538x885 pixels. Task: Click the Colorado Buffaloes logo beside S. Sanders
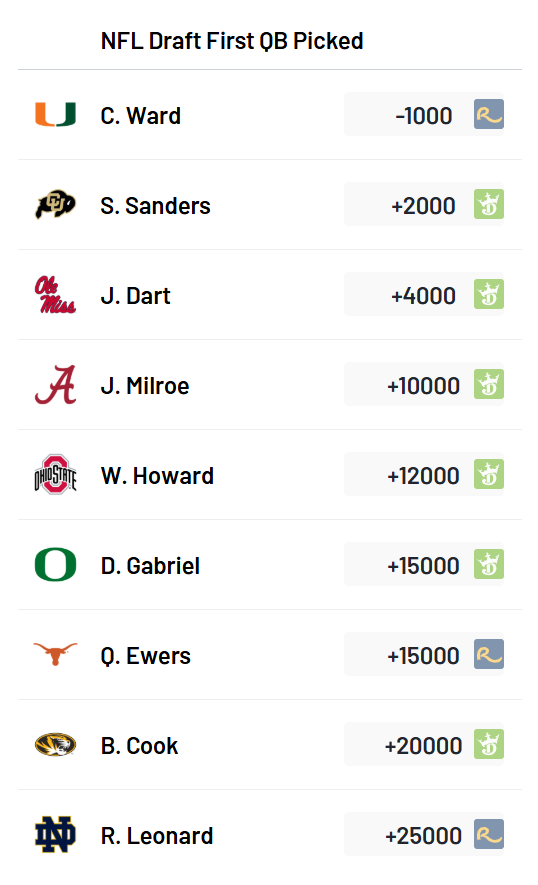pyautogui.click(x=55, y=204)
